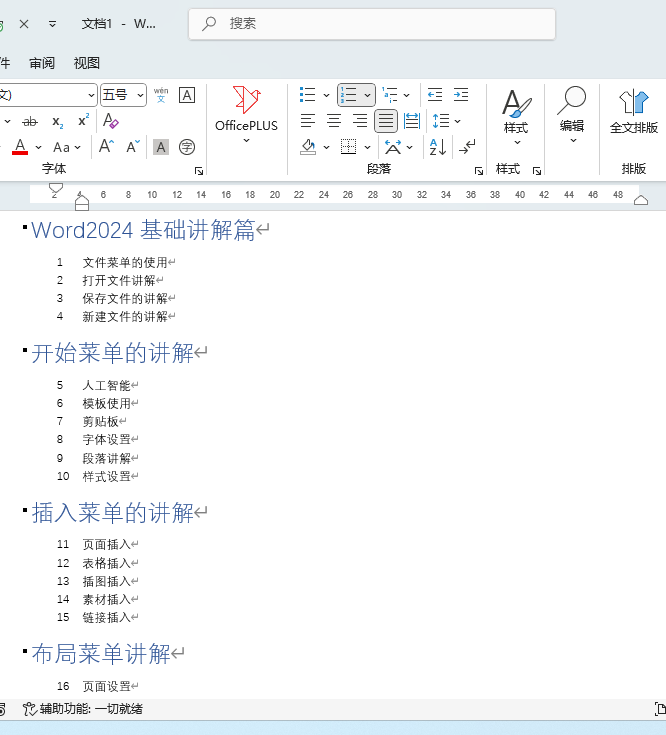The width and height of the screenshot is (666, 735).
Task: Click the bullet list icon
Action: coord(307,95)
